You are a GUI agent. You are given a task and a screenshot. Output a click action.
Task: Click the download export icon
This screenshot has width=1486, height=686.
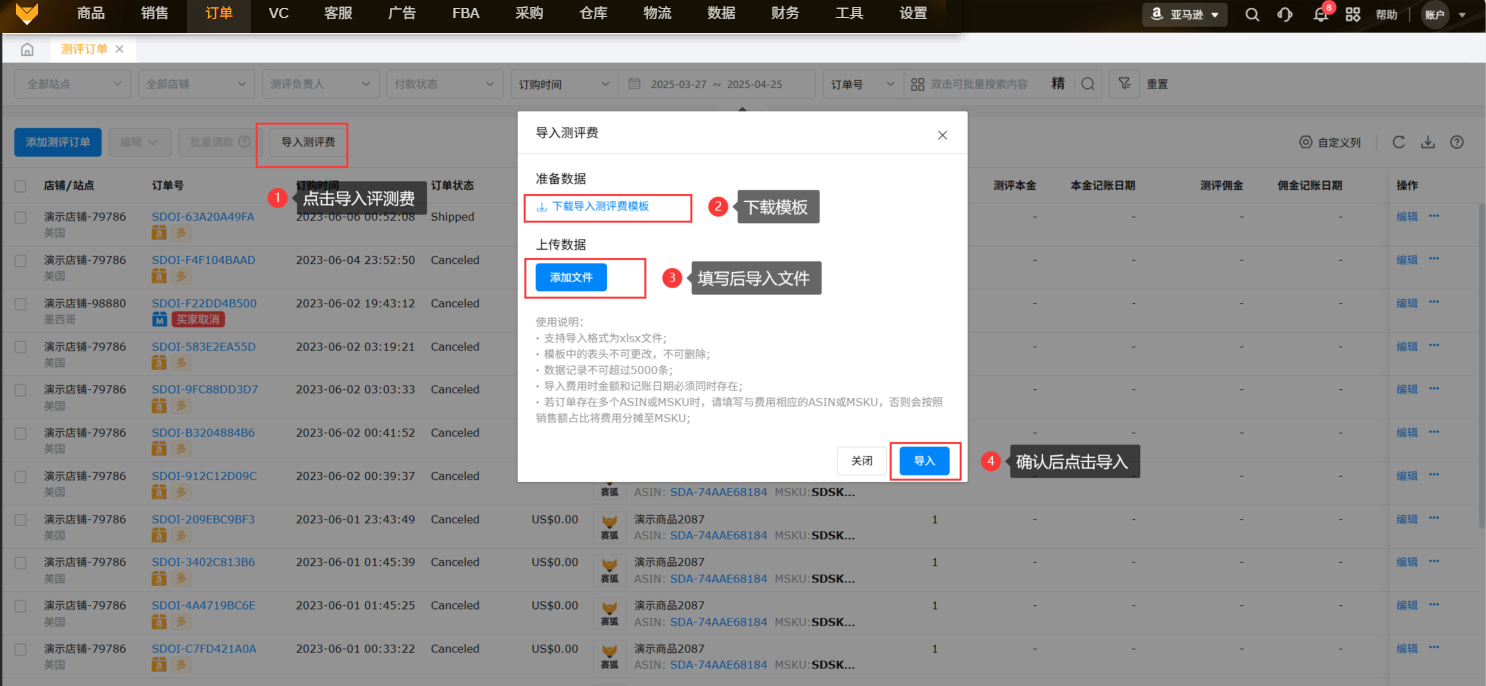tap(1428, 142)
